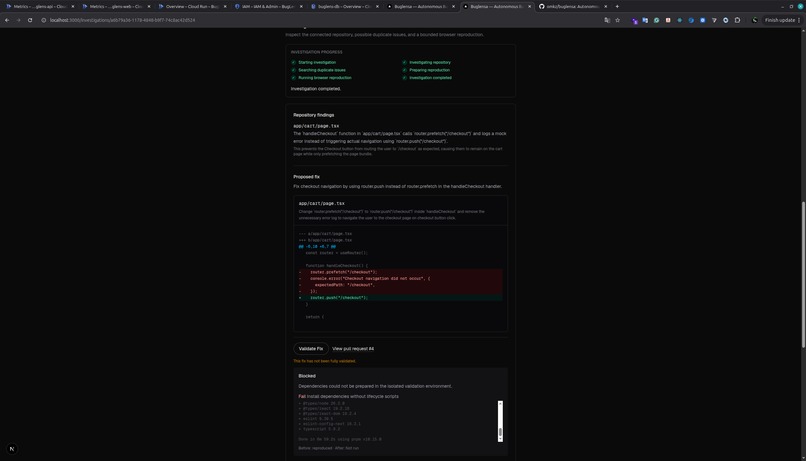Click the Preparing reproduction checkmark

405,70
